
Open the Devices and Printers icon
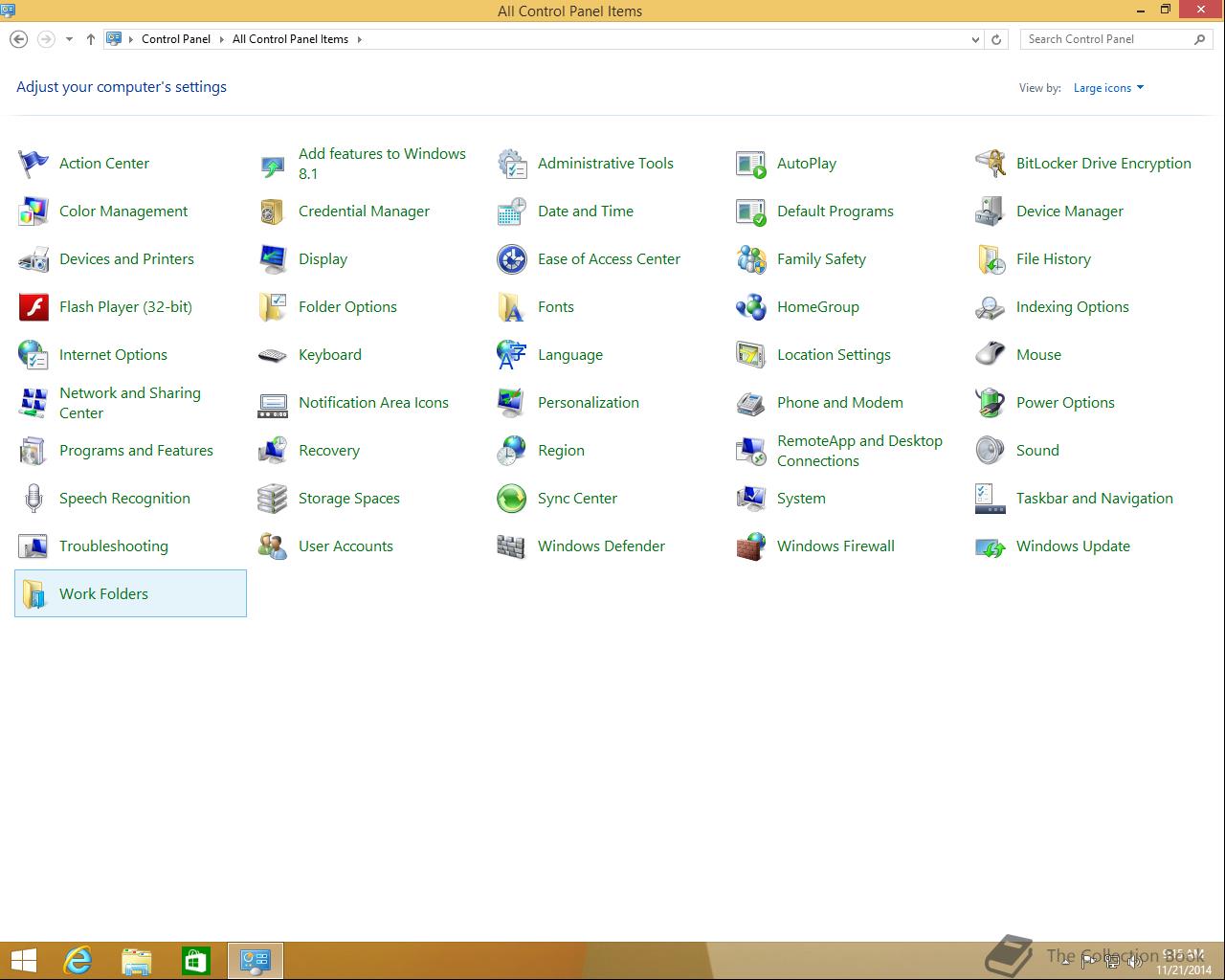tap(33, 259)
